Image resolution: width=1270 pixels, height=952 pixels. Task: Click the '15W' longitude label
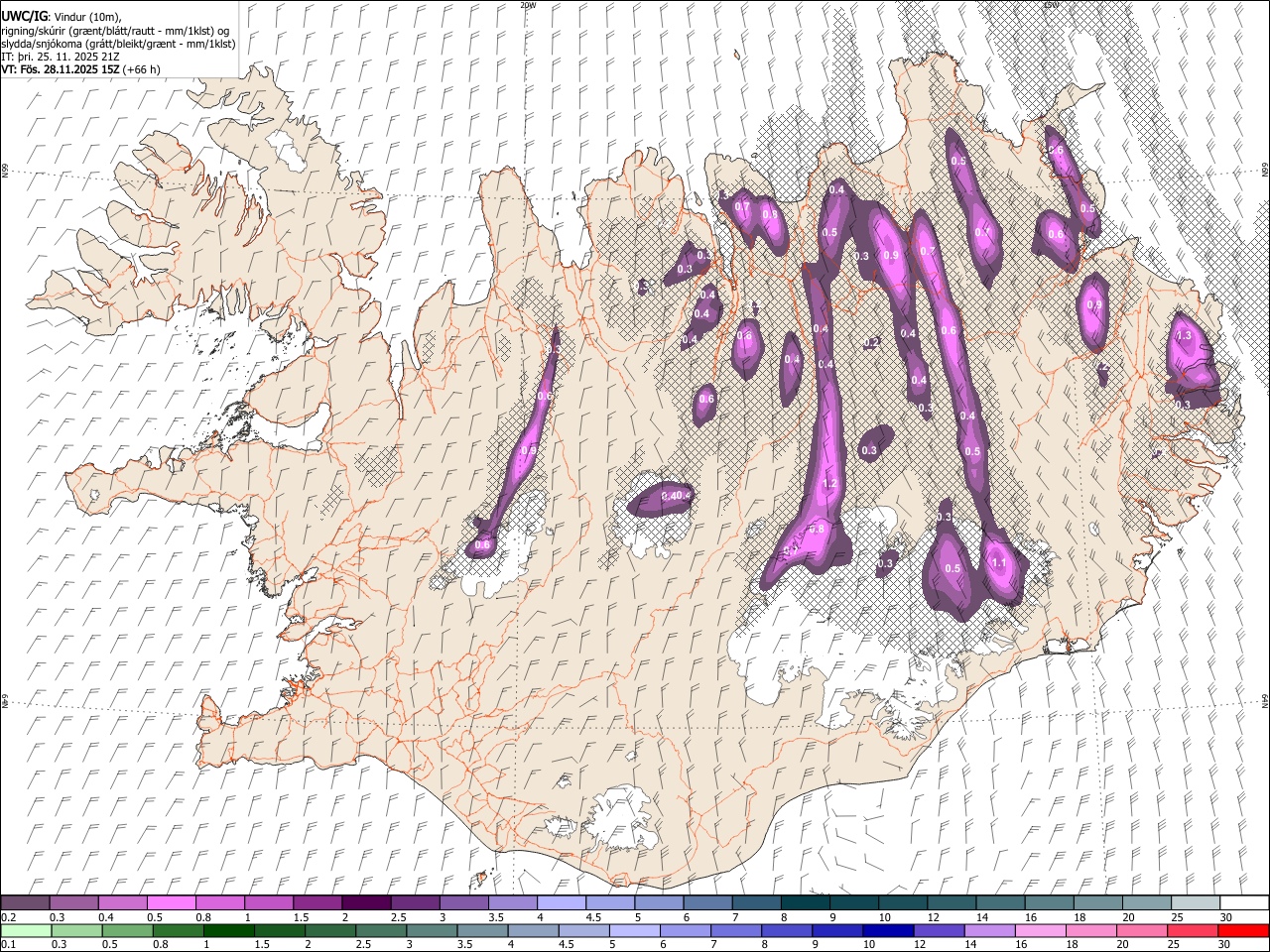point(1051,5)
